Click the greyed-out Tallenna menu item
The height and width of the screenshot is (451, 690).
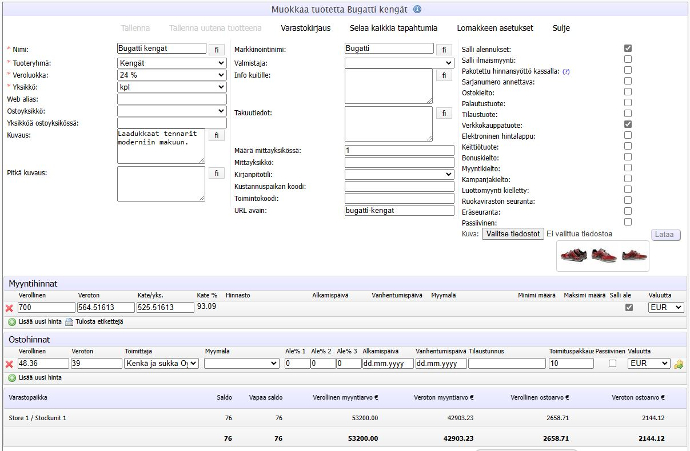(135, 28)
